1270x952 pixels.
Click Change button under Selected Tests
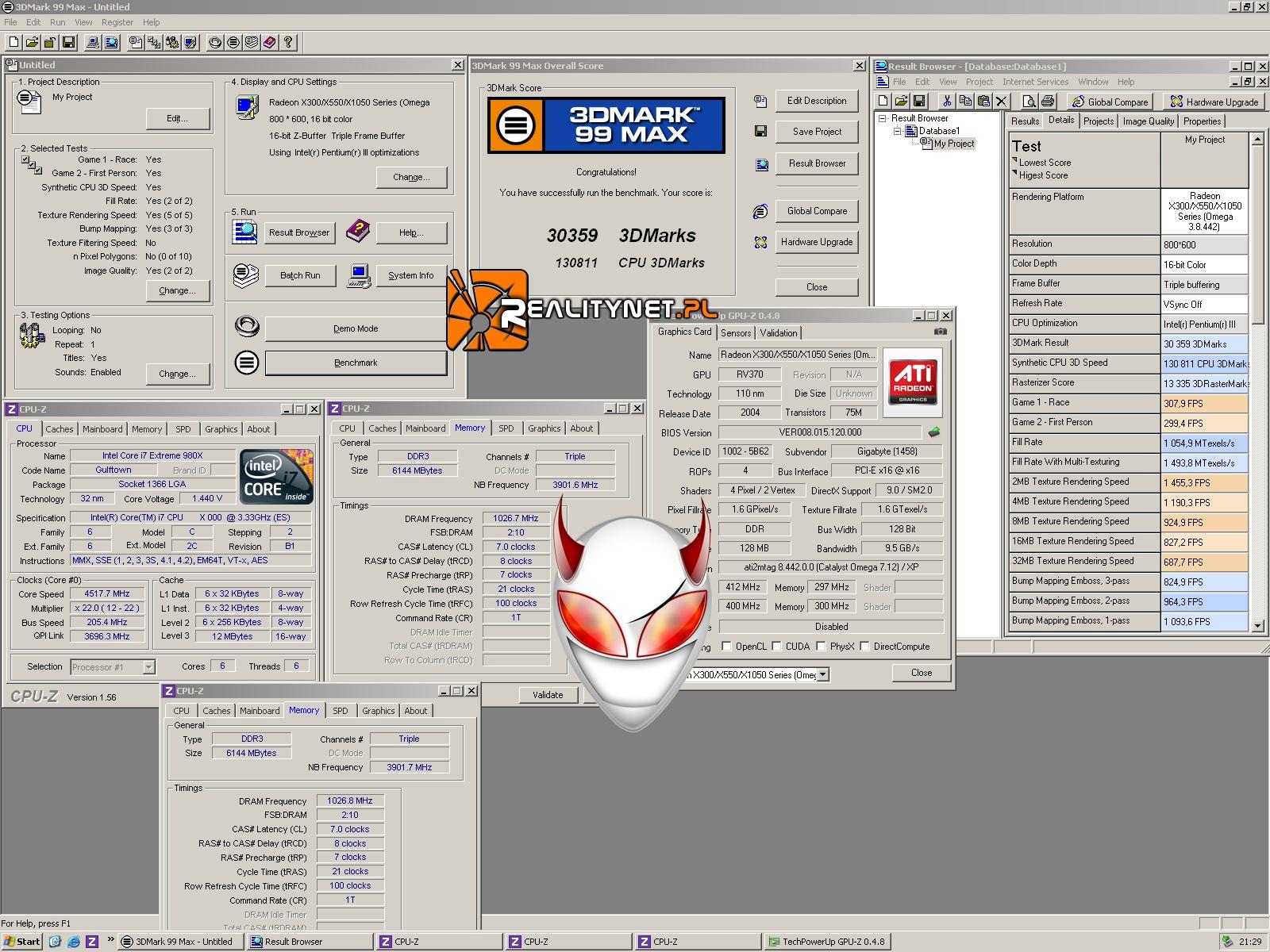click(x=177, y=290)
